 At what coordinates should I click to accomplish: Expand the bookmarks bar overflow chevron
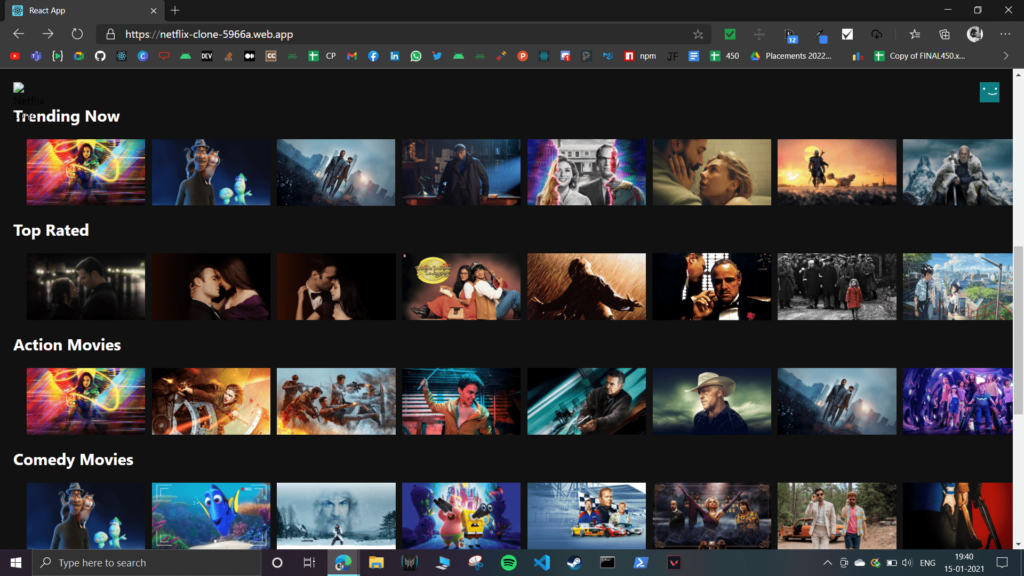coord(1005,56)
